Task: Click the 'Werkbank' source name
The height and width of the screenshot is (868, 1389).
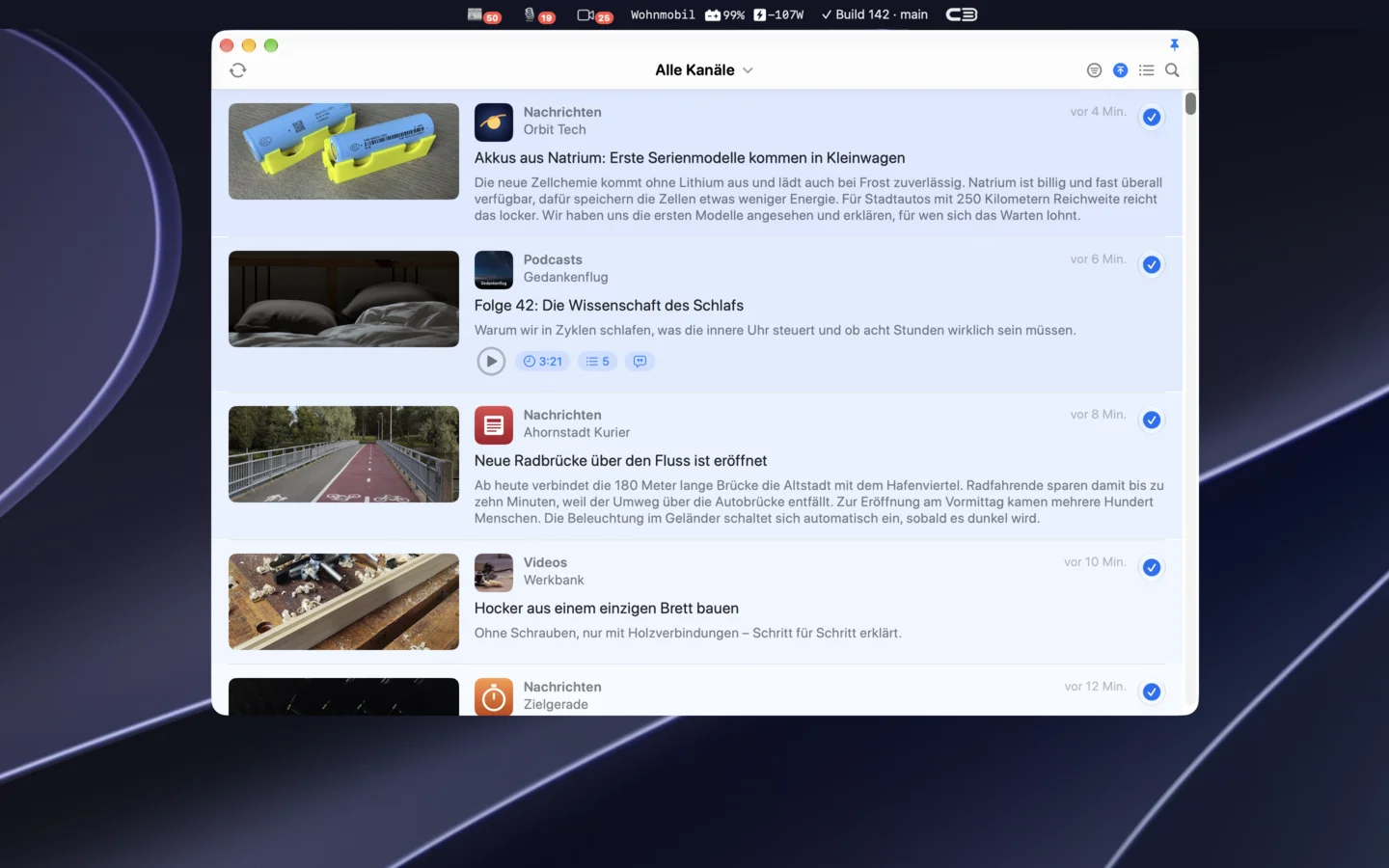Action: 554,580
